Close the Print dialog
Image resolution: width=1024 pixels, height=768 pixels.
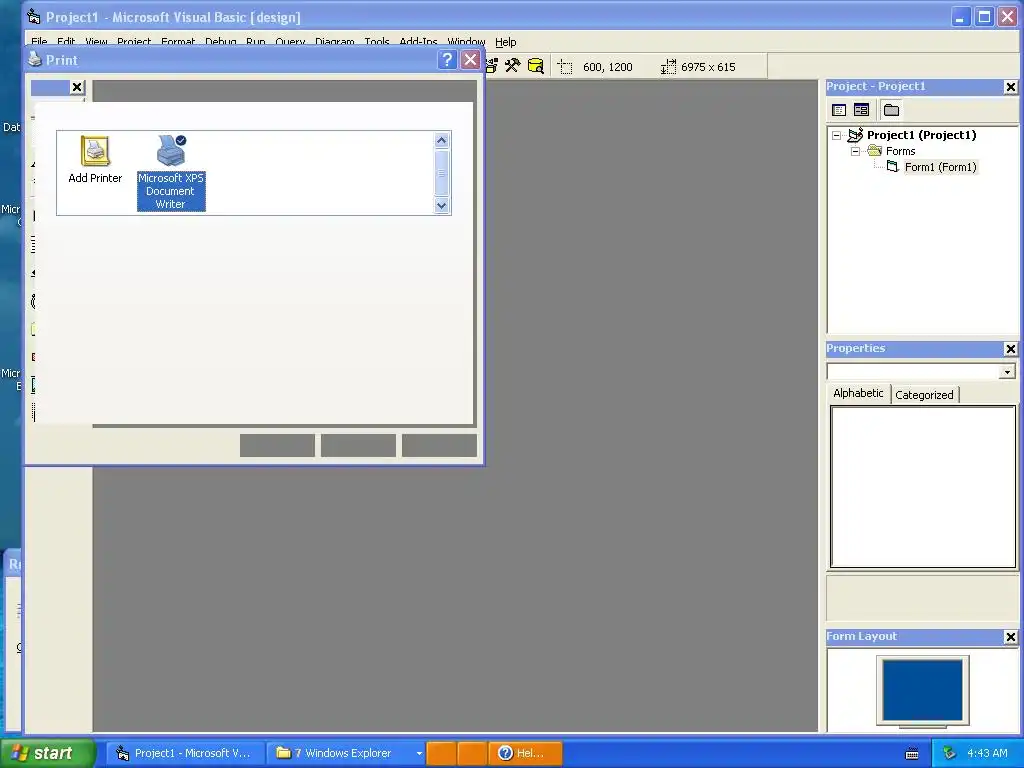(470, 60)
